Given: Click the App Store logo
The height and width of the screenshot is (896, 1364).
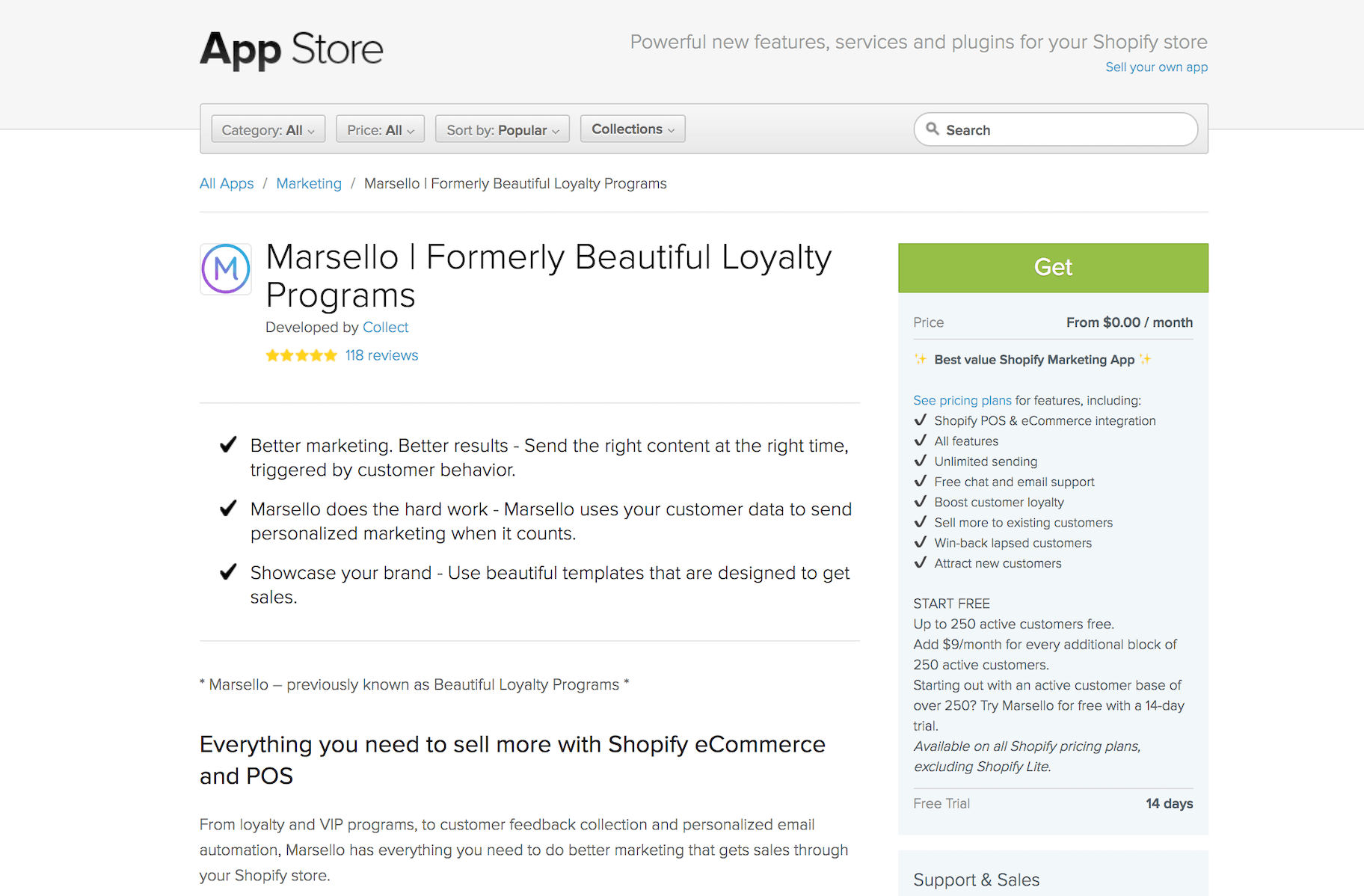Looking at the screenshot, I should pyautogui.click(x=291, y=49).
